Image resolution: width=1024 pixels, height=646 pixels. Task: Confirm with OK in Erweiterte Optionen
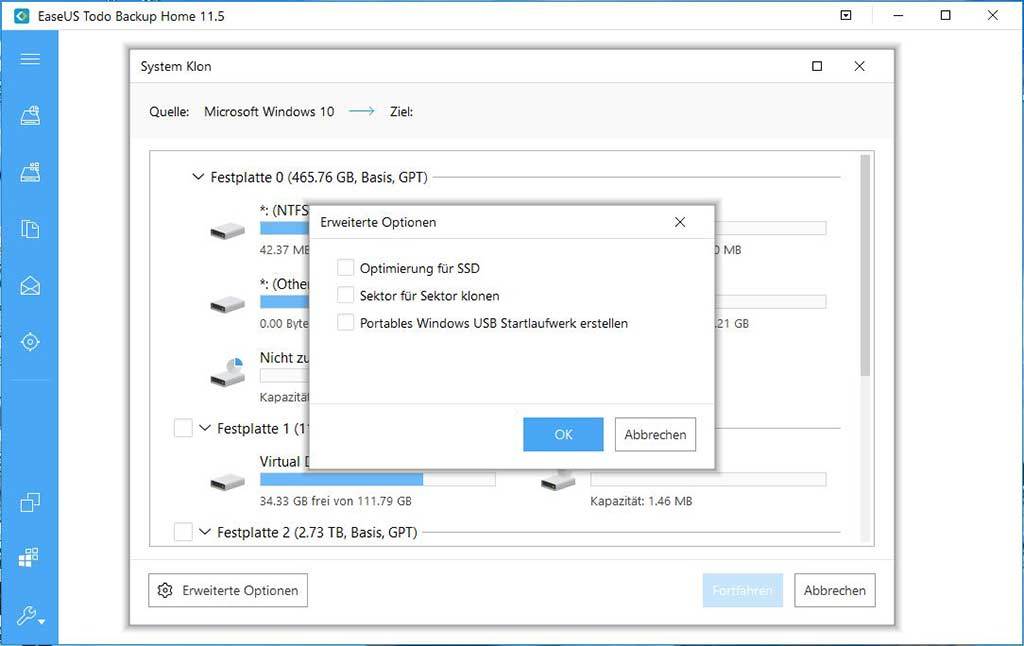(563, 434)
